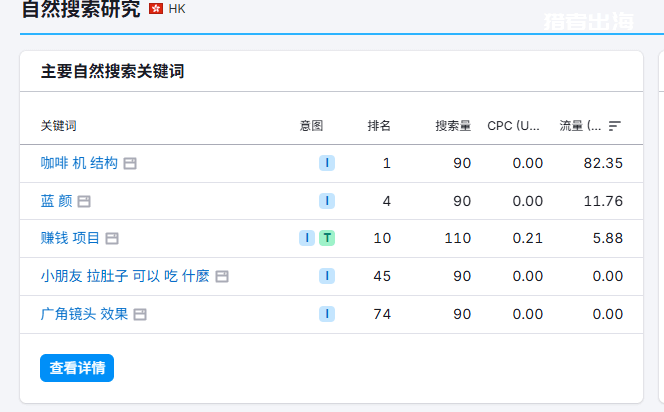This screenshot has height=412, width=664.
Task: Click the 搜索量 column header
Action: (x=453, y=126)
